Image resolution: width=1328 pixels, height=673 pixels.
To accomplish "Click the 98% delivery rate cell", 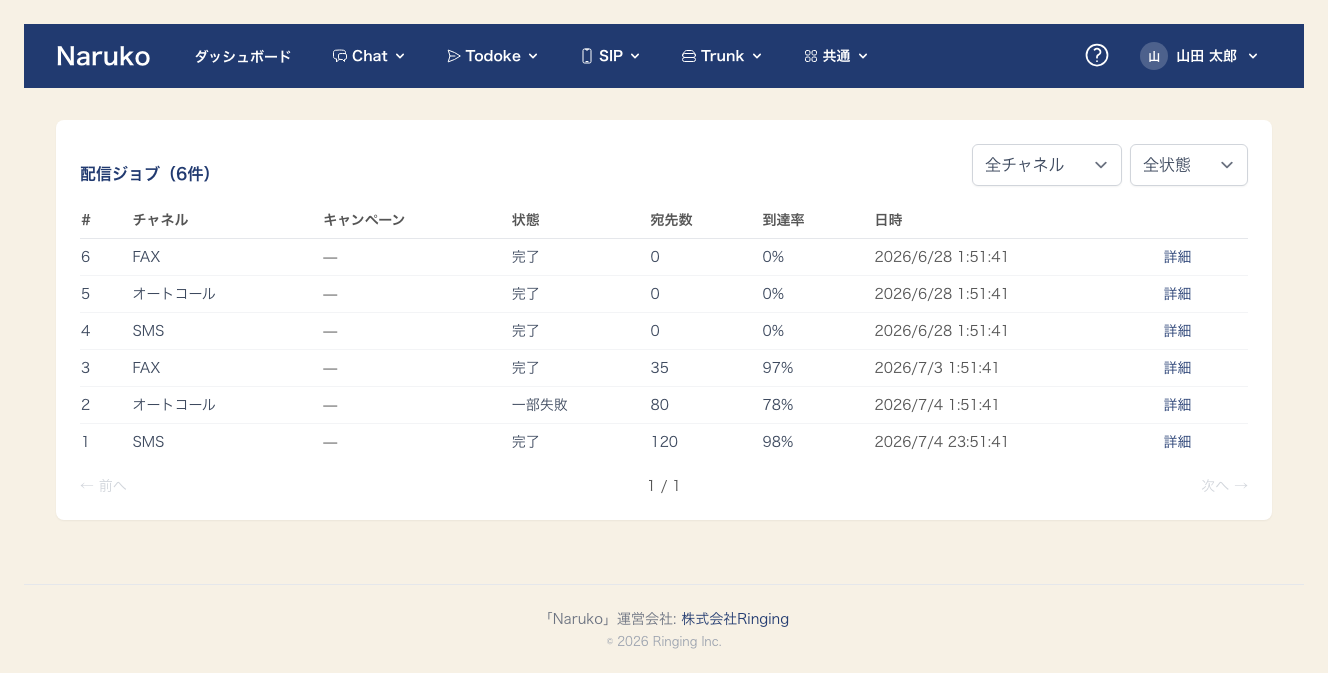I will tap(778, 442).
